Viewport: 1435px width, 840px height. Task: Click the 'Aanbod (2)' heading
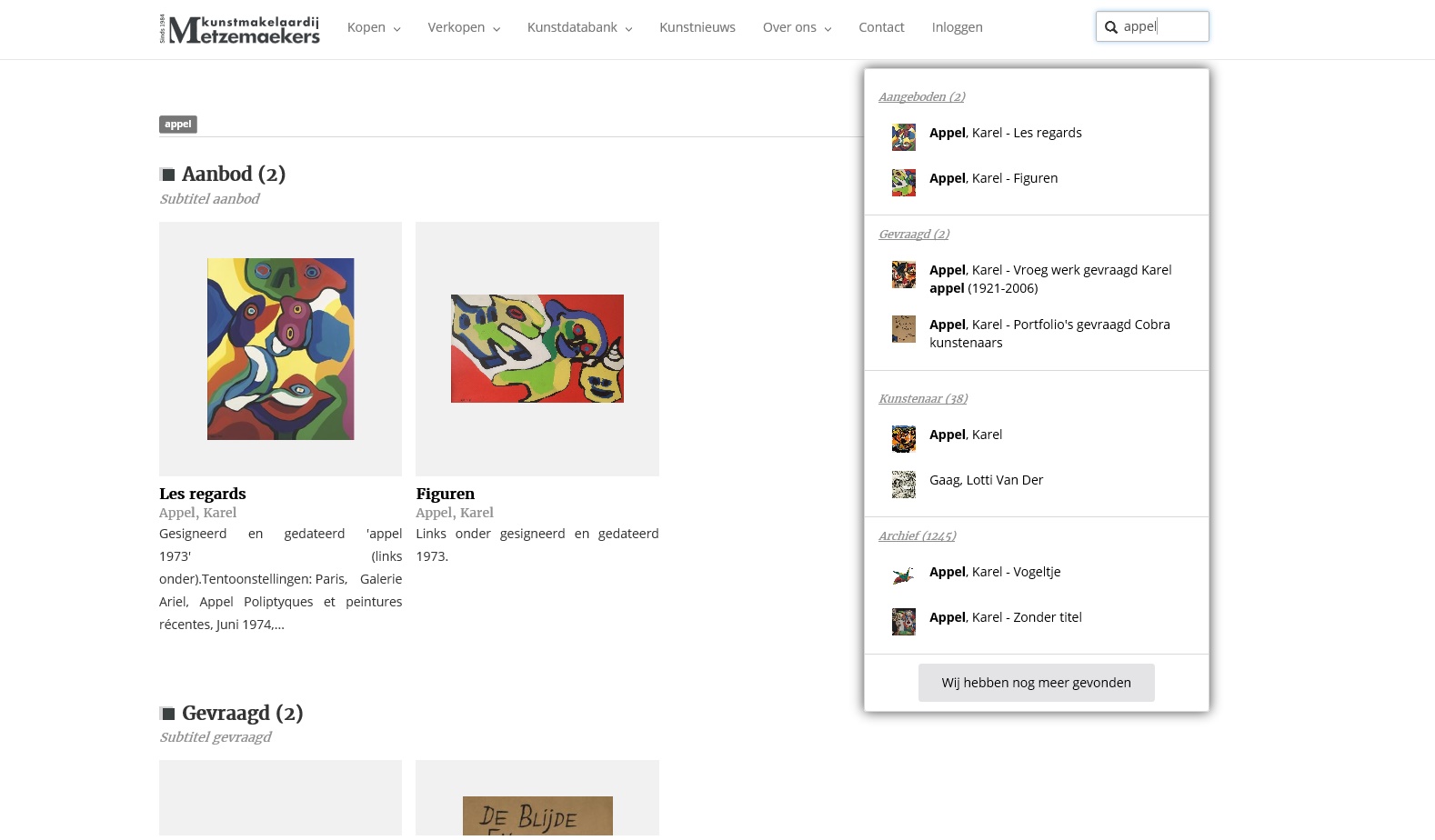(x=234, y=174)
